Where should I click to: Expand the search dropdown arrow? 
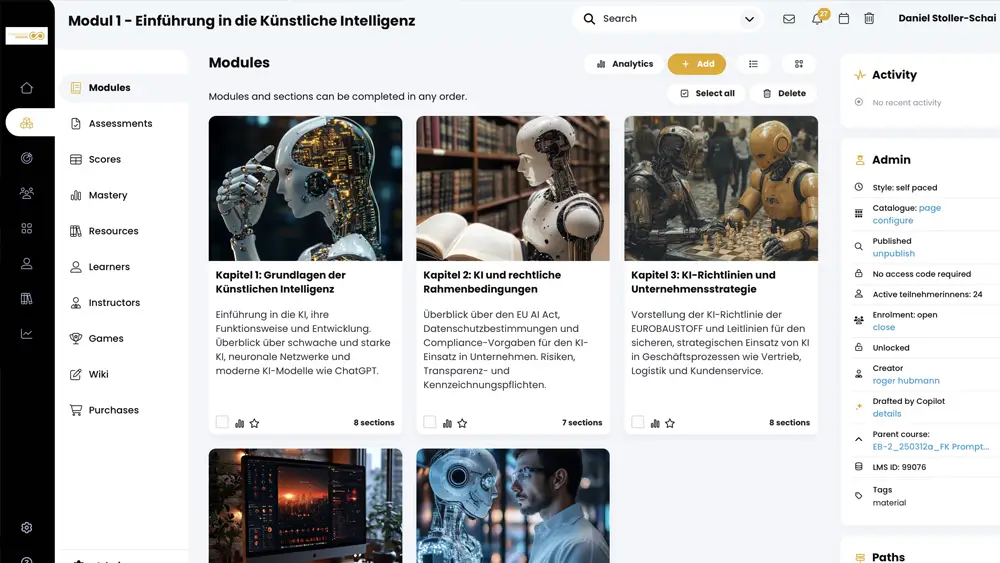(x=749, y=19)
